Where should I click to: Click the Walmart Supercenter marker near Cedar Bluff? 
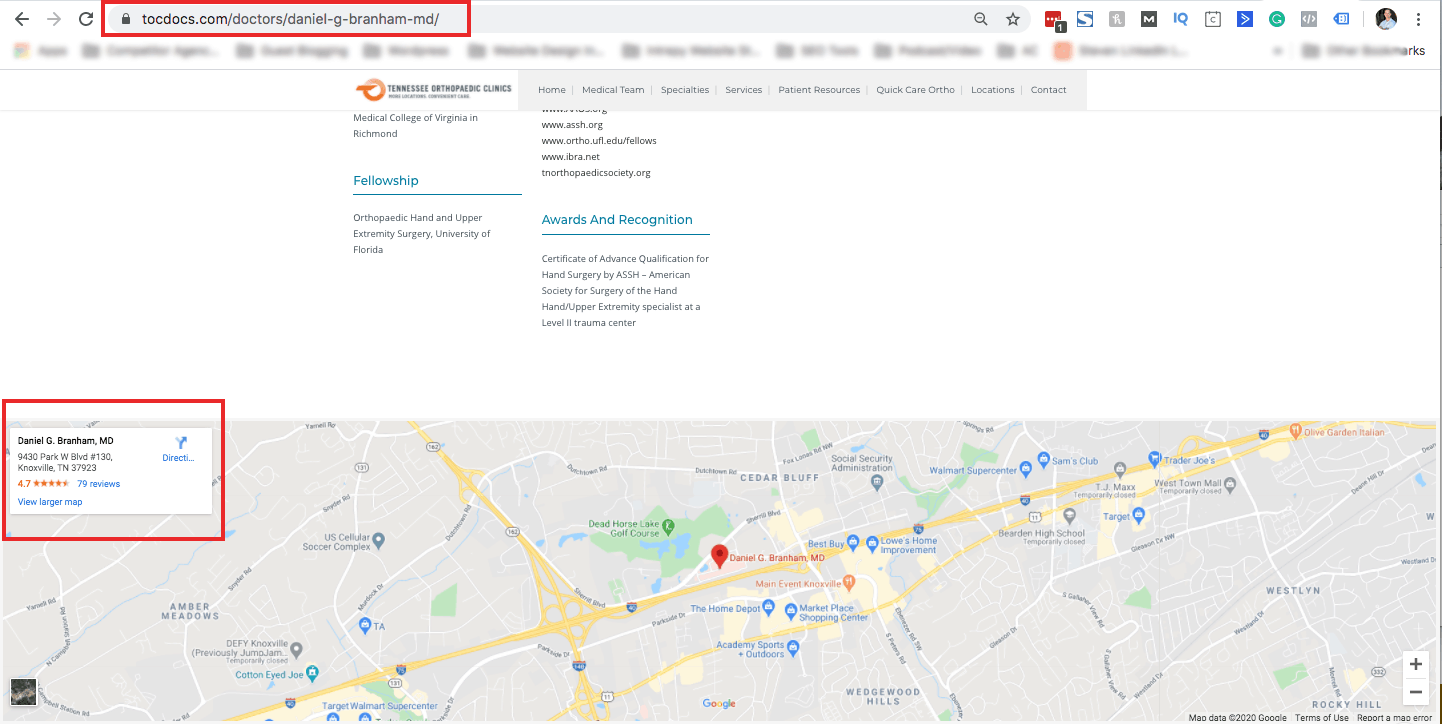(x=1026, y=469)
